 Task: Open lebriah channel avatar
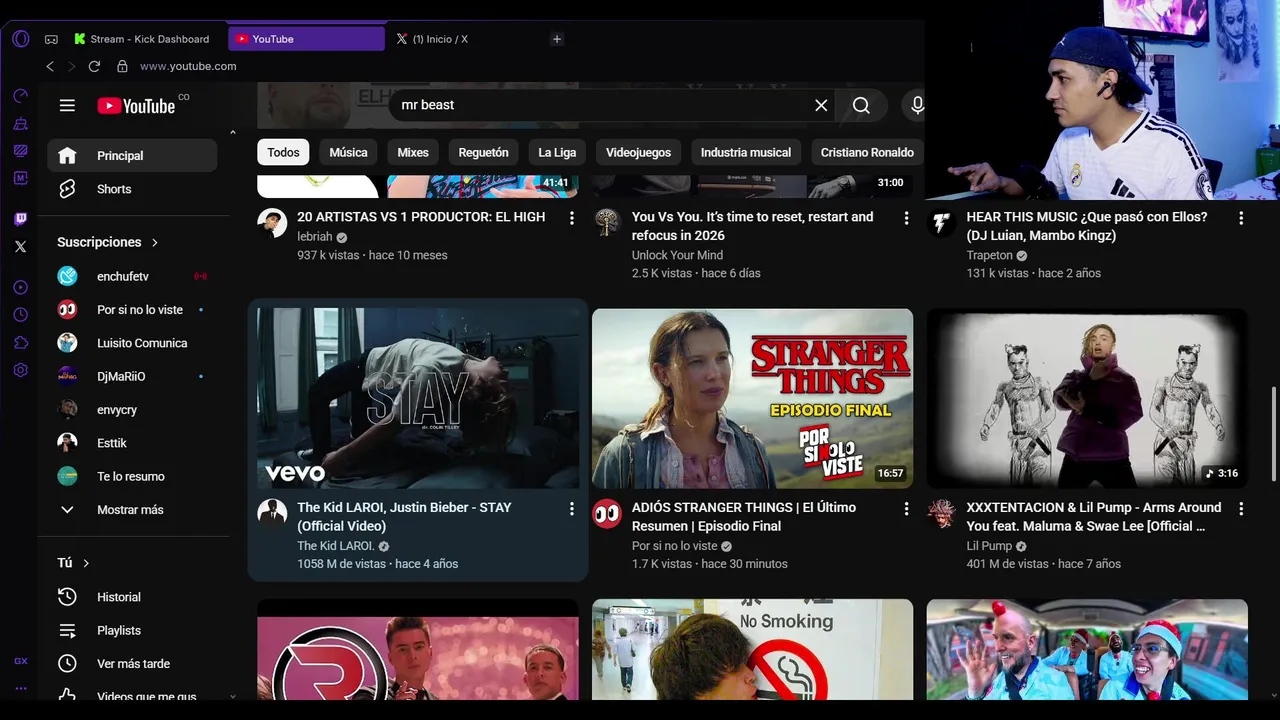pos(272,223)
